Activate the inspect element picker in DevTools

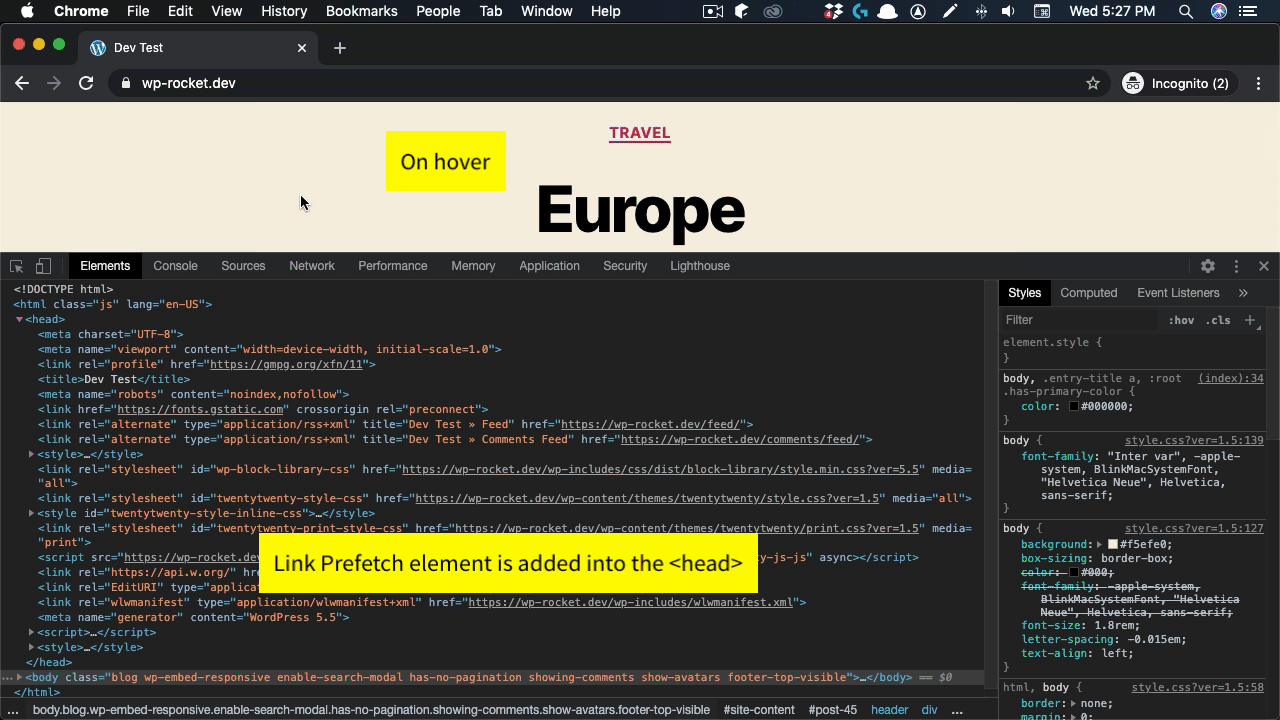coord(17,266)
